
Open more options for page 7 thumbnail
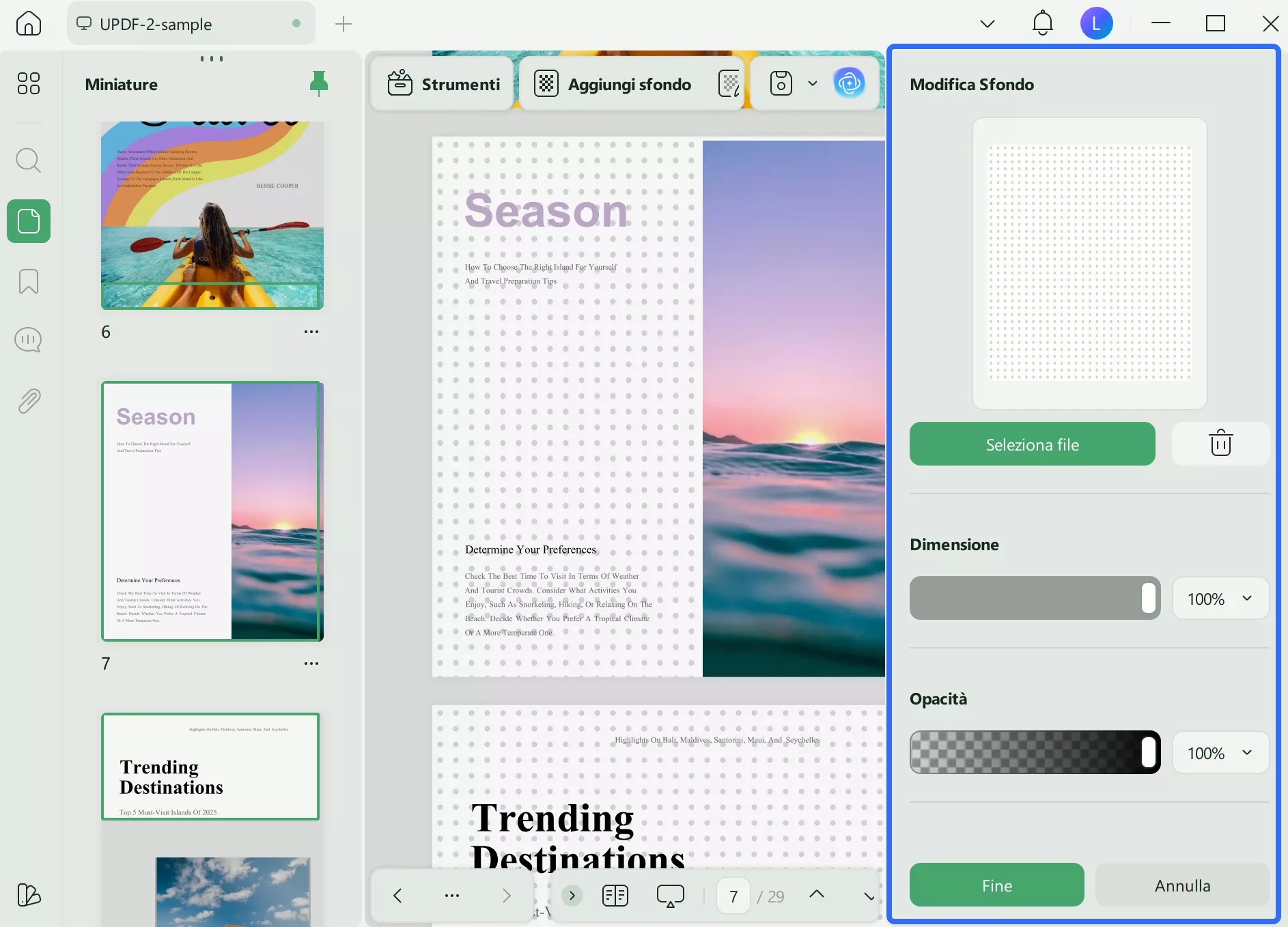point(311,664)
